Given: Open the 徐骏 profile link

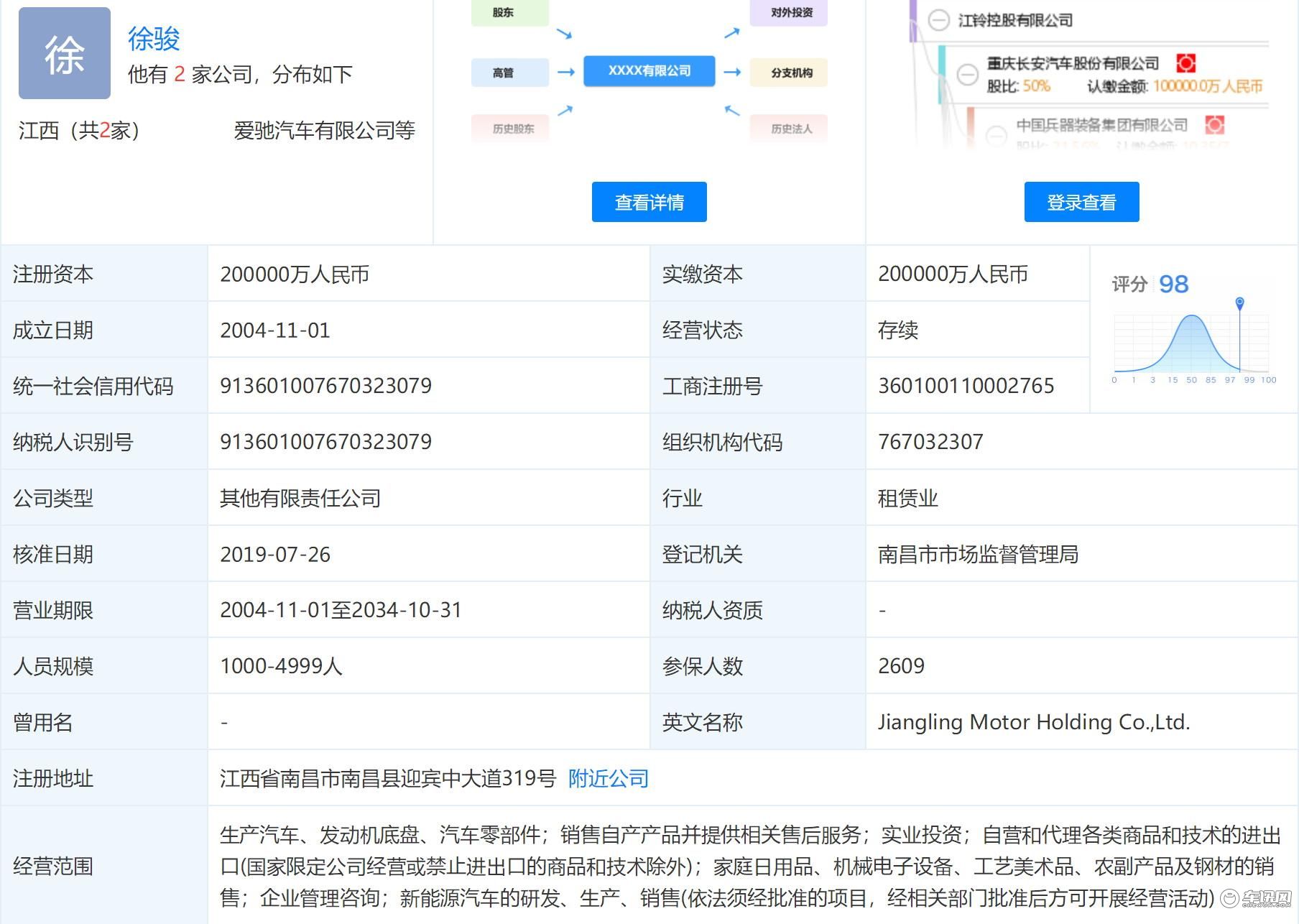Looking at the screenshot, I should (154, 39).
